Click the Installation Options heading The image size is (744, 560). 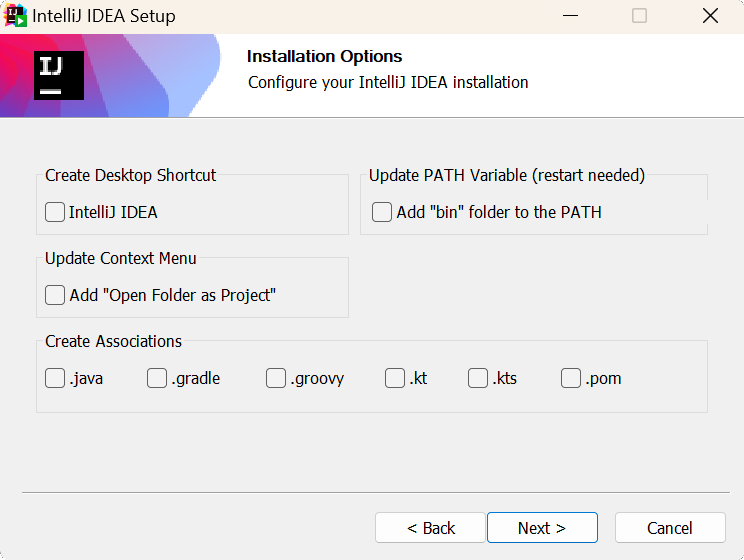point(325,56)
